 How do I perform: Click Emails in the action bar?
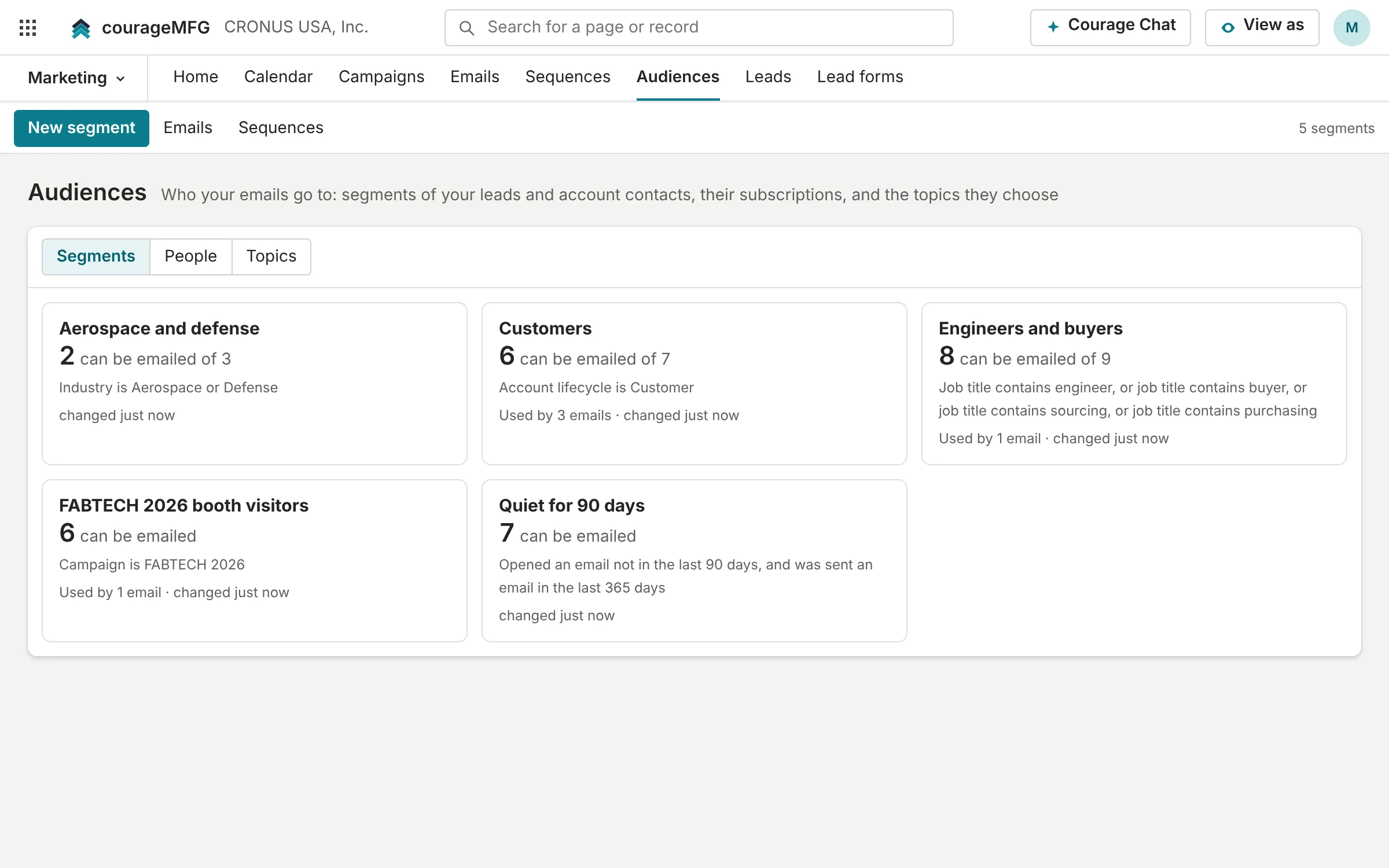click(x=188, y=127)
